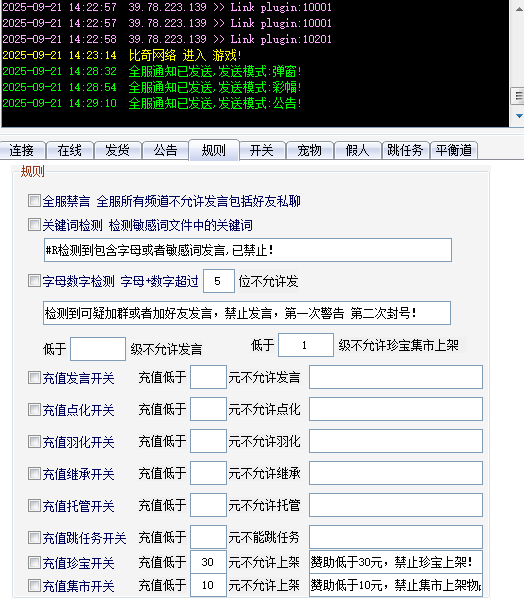This screenshot has height=599, width=524.
Task: Click the 充值低于 amount field for 羽化
Action: 208,441
